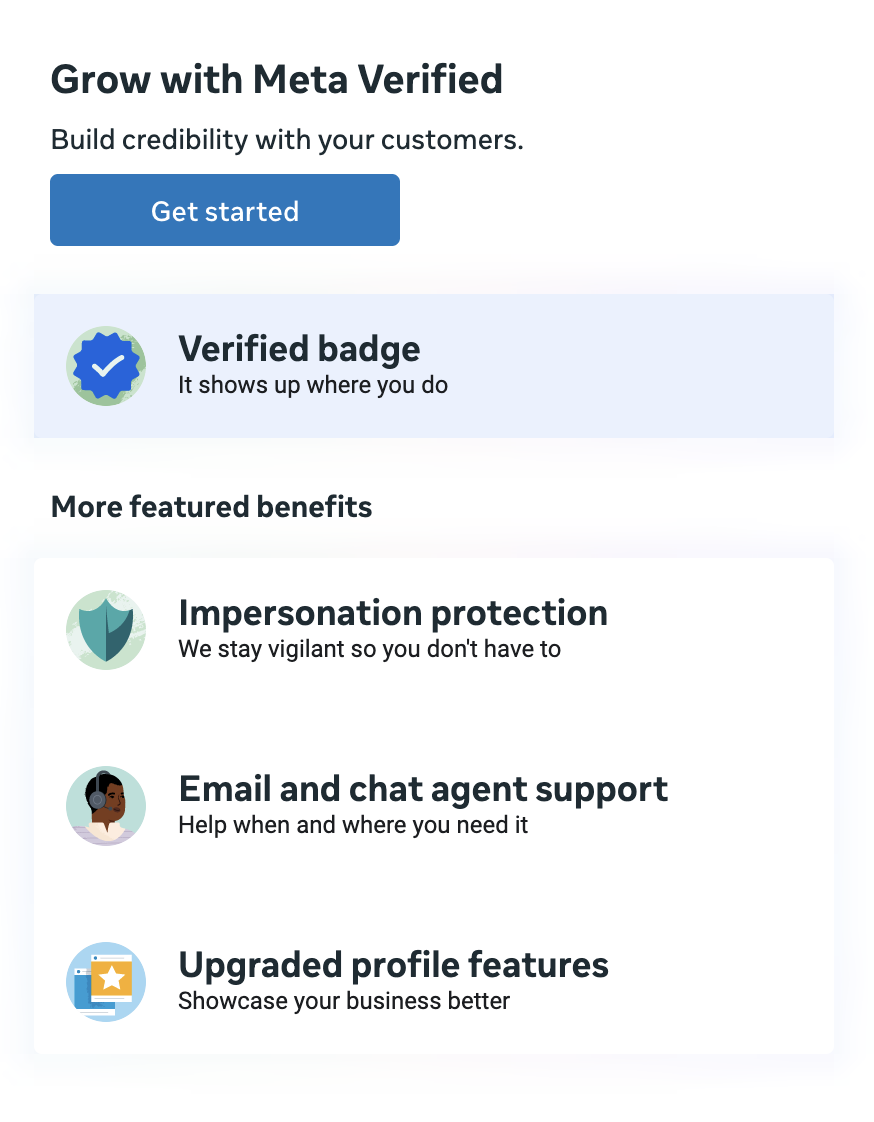Click "Showcase your business better" description
874x1122 pixels.
344,1001
